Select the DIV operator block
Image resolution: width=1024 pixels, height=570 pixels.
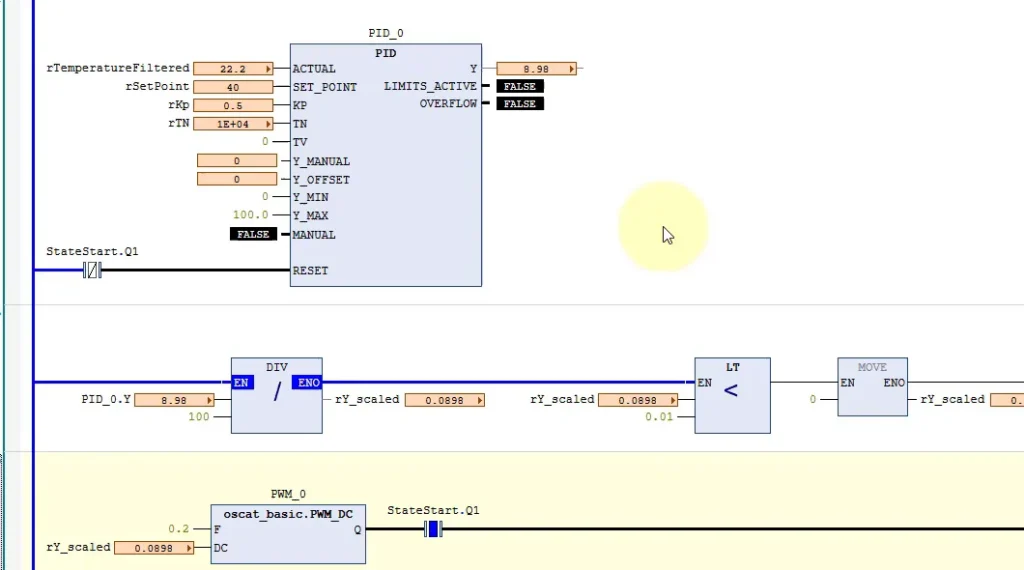click(x=277, y=395)
